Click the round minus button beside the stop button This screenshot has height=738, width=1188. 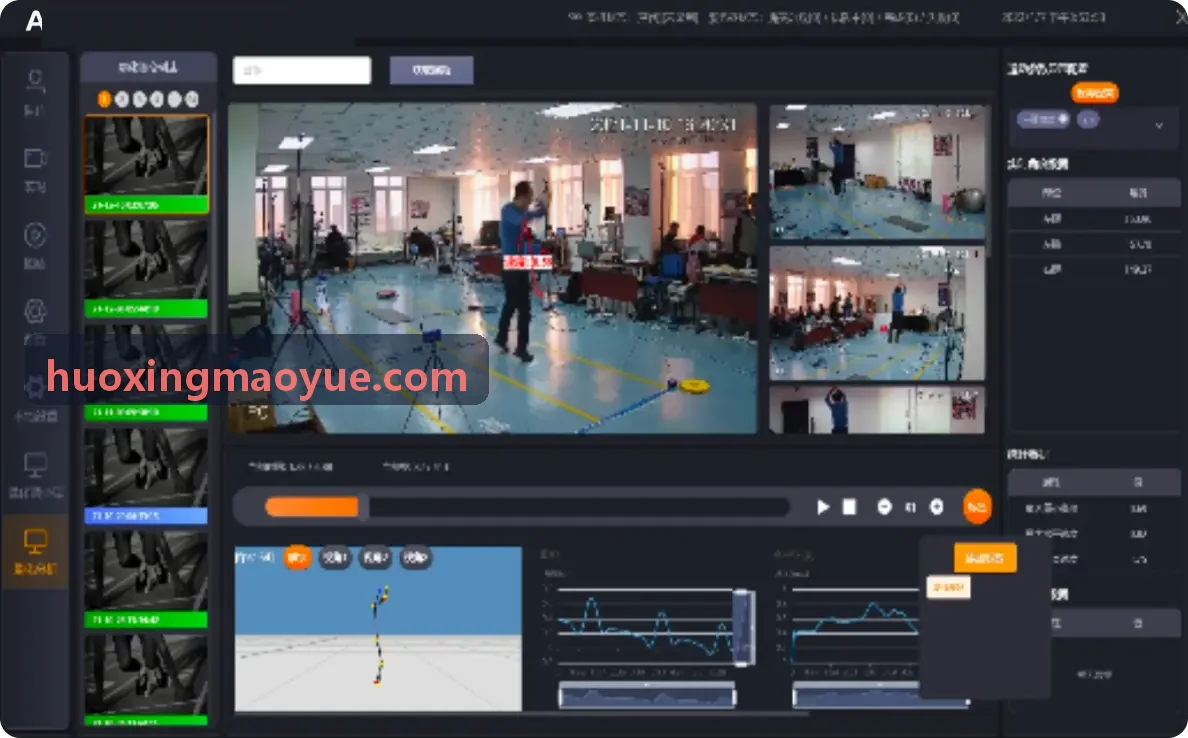(x=884, y=507)
